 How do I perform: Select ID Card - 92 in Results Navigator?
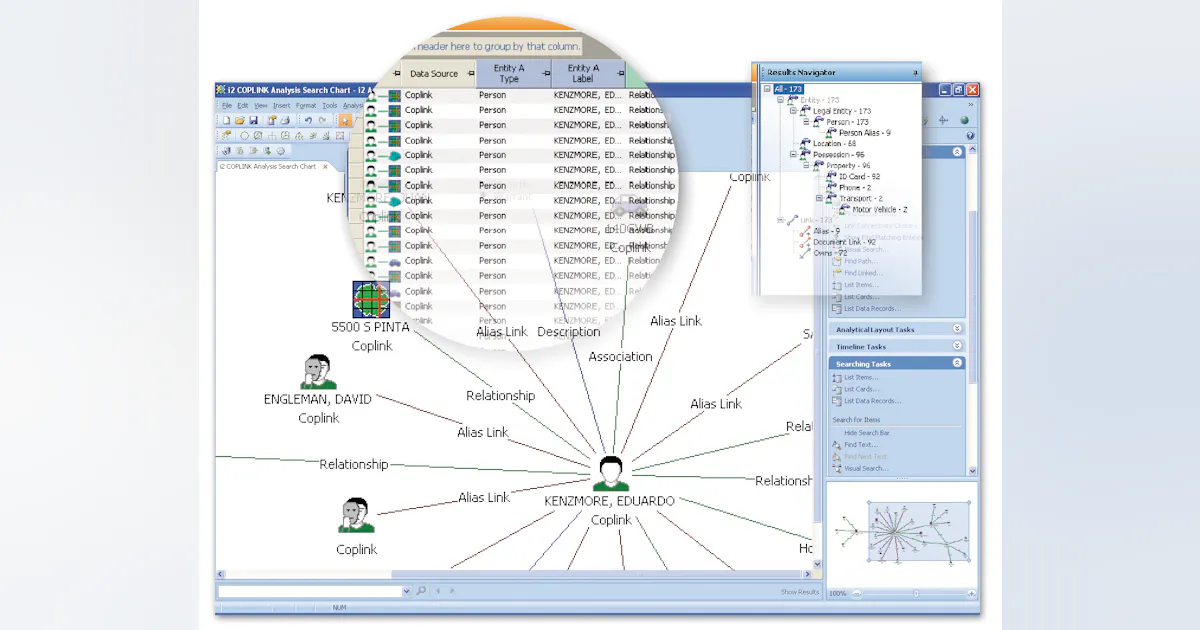point(859,177)
